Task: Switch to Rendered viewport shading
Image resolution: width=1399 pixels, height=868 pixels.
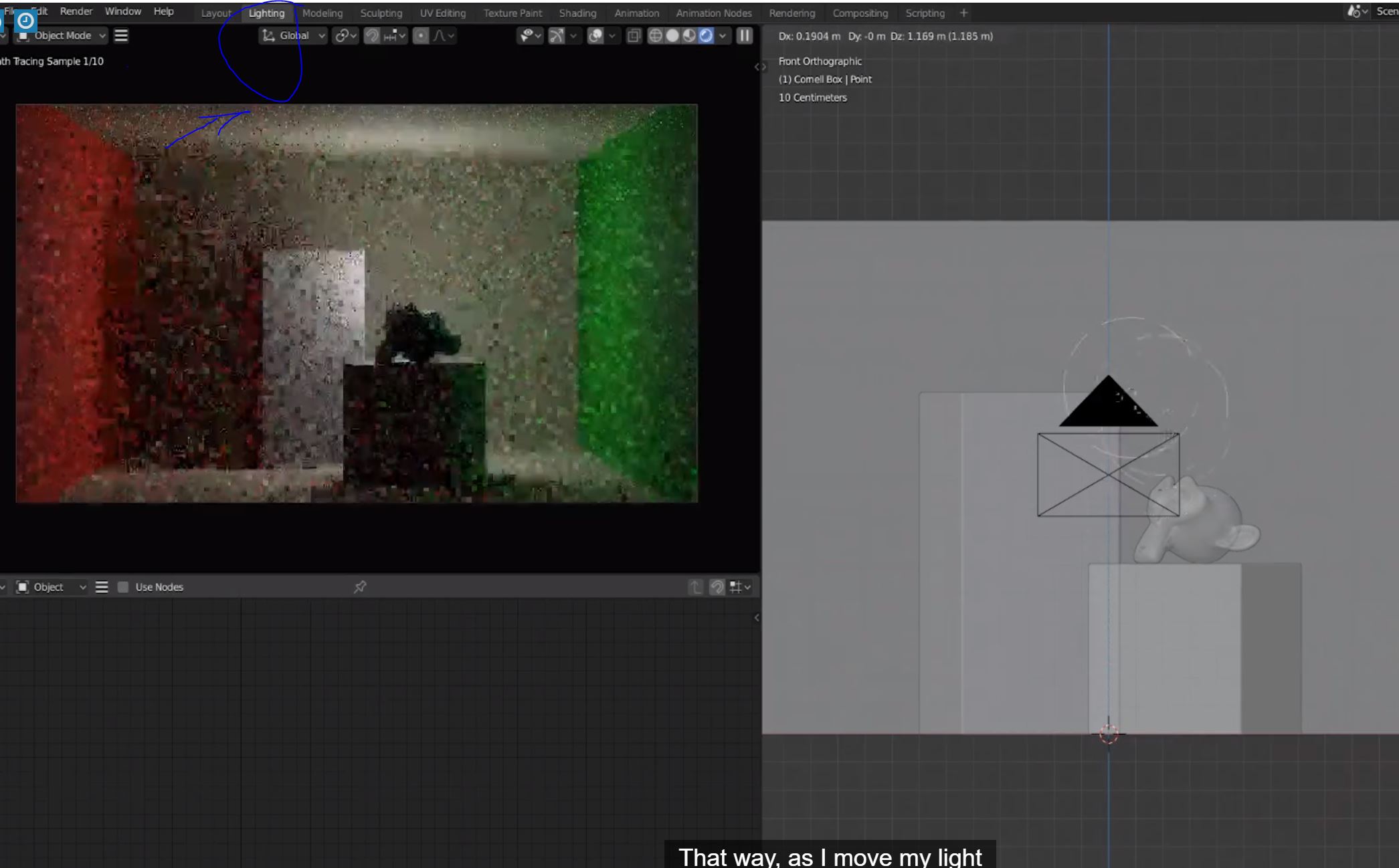Action: [x=706, y=36]
